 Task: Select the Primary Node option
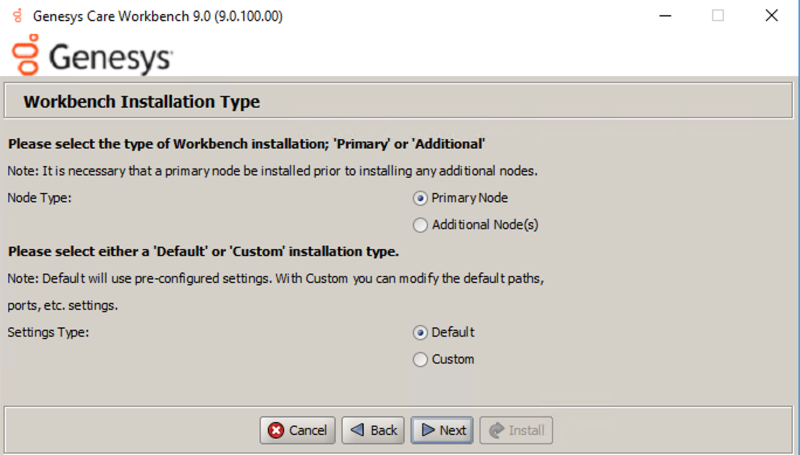pos(421,198)
